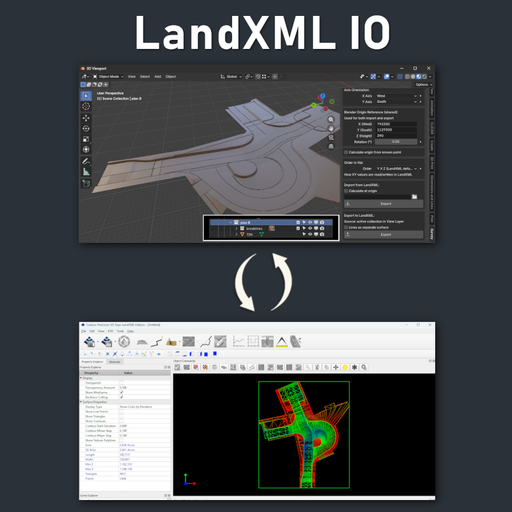
Task: Expand the breaklines collection
Action: point(237,228)
